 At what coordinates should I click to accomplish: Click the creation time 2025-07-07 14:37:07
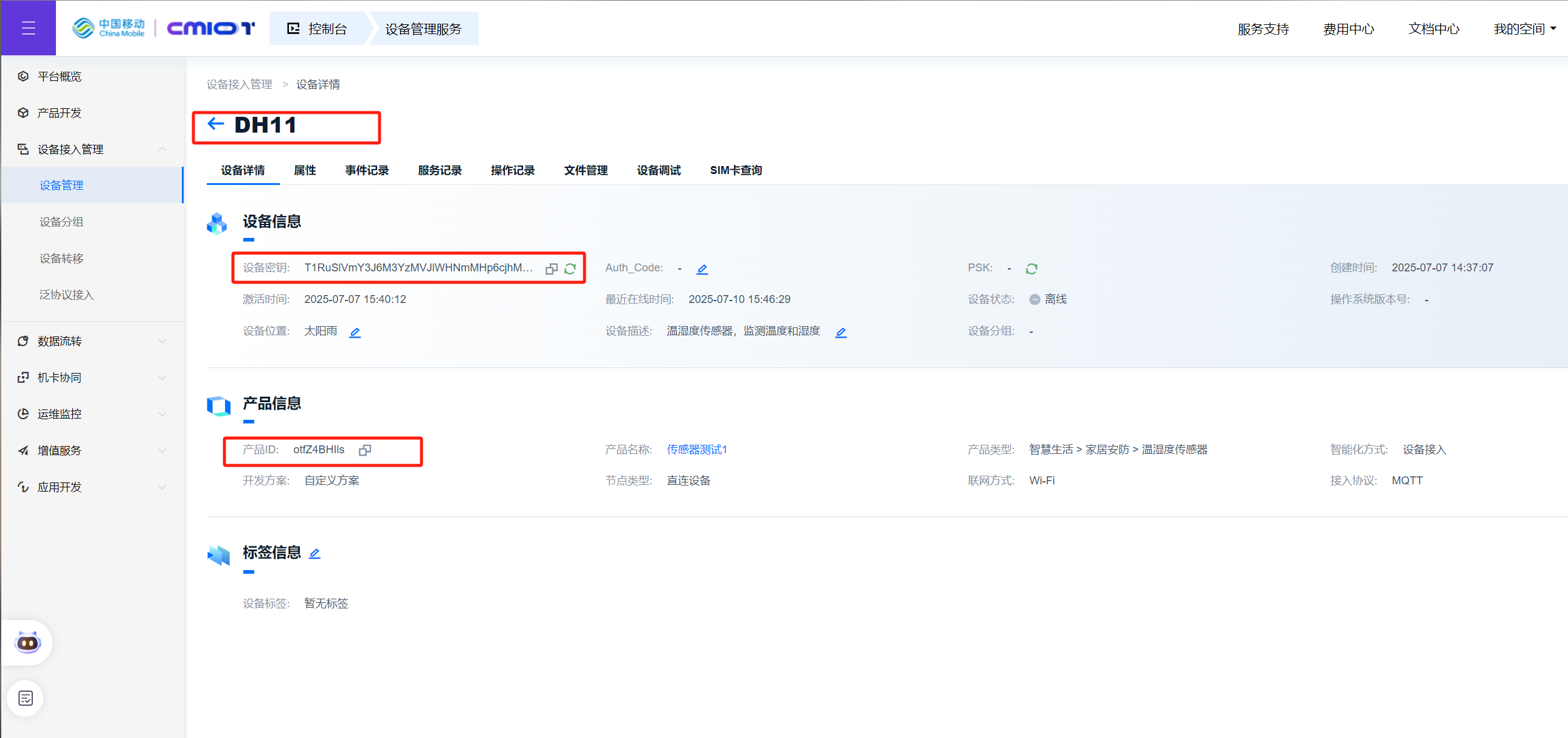point(1443,268)
